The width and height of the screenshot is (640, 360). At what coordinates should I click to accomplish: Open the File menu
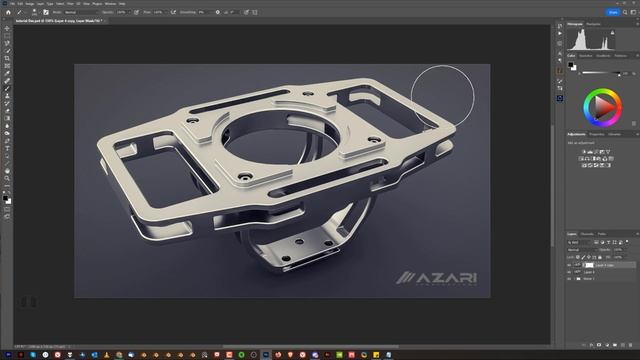(13, 4)
